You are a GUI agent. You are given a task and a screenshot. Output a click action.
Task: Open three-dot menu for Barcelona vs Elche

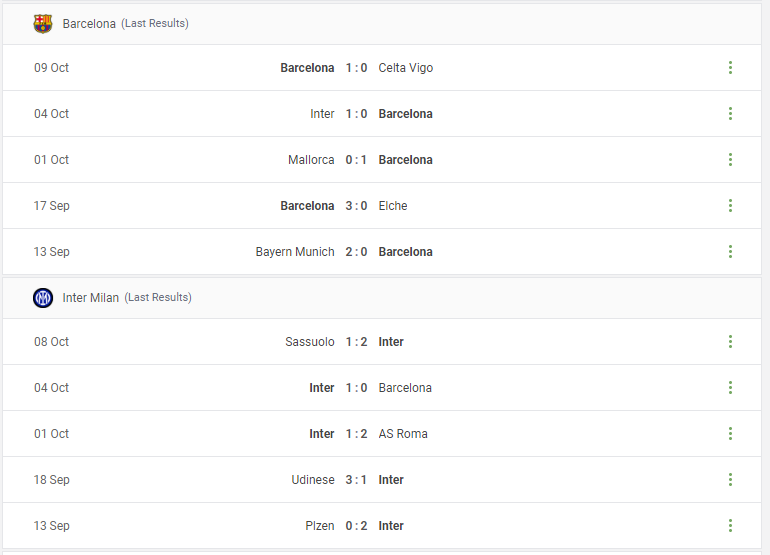pyautogui.click(x=730, y=206)
